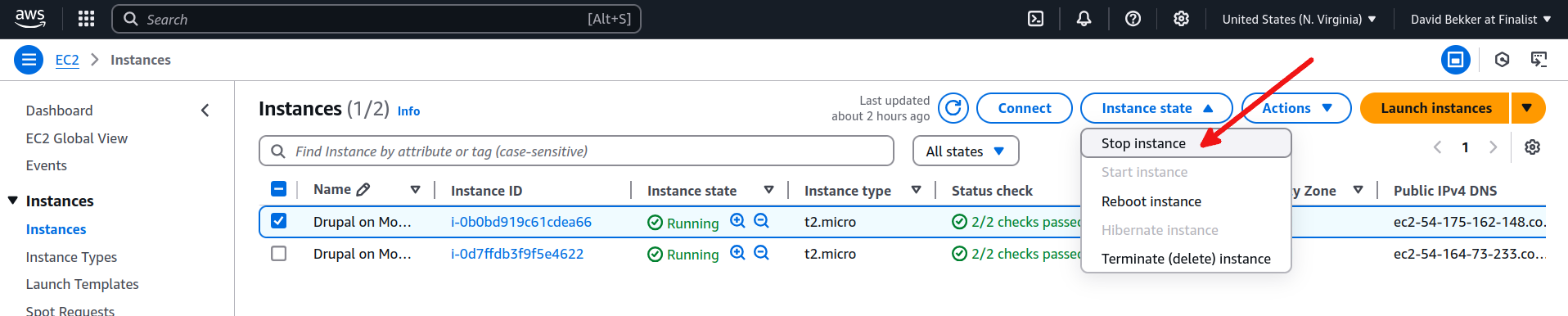Click Hibernate instance menu entry
This screenshot has height=316, width=1568.
[x=1186, y=230]
